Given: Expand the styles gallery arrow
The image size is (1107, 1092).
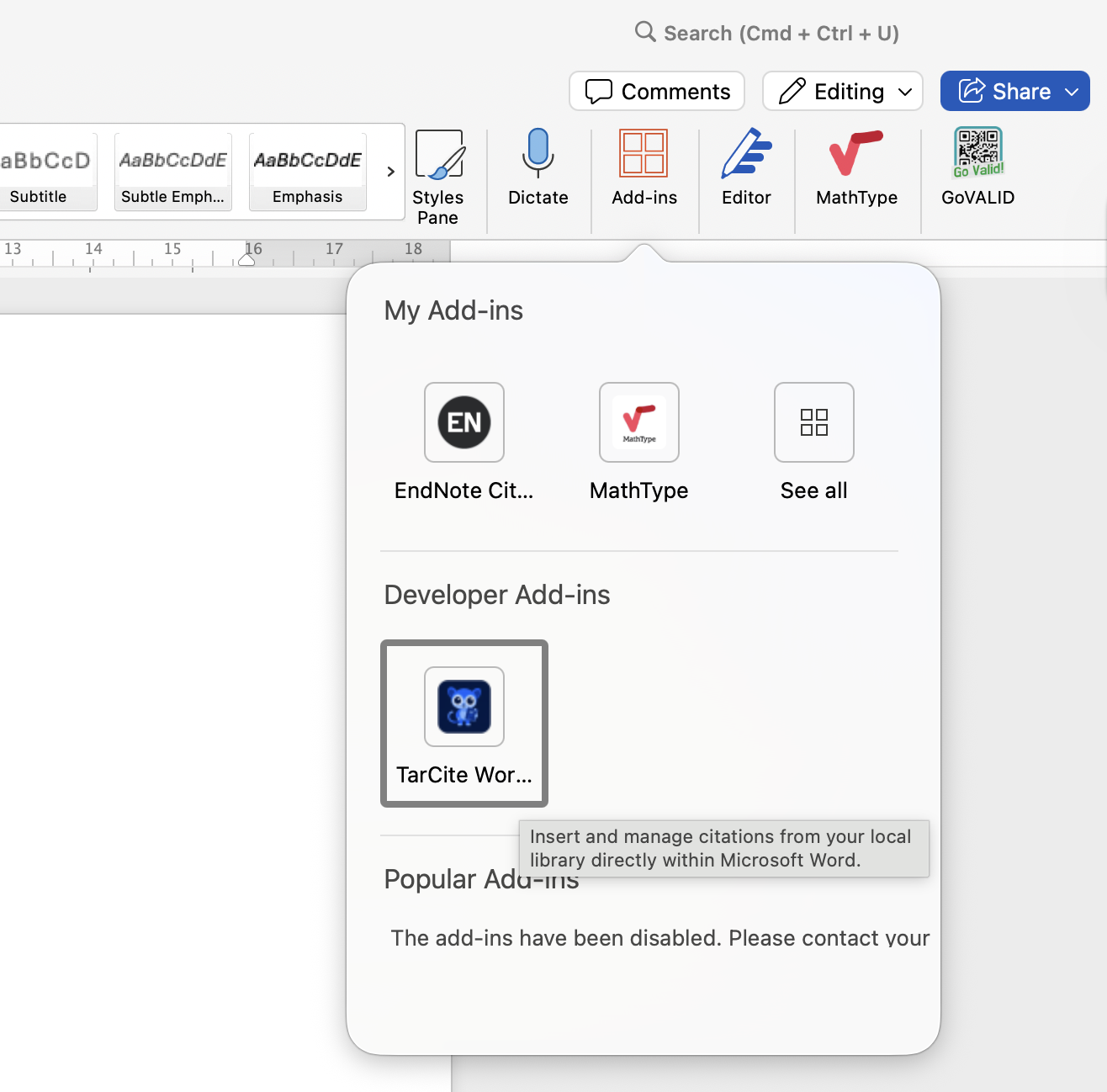Looking at the screenshot, I should [x=390, y=172].
